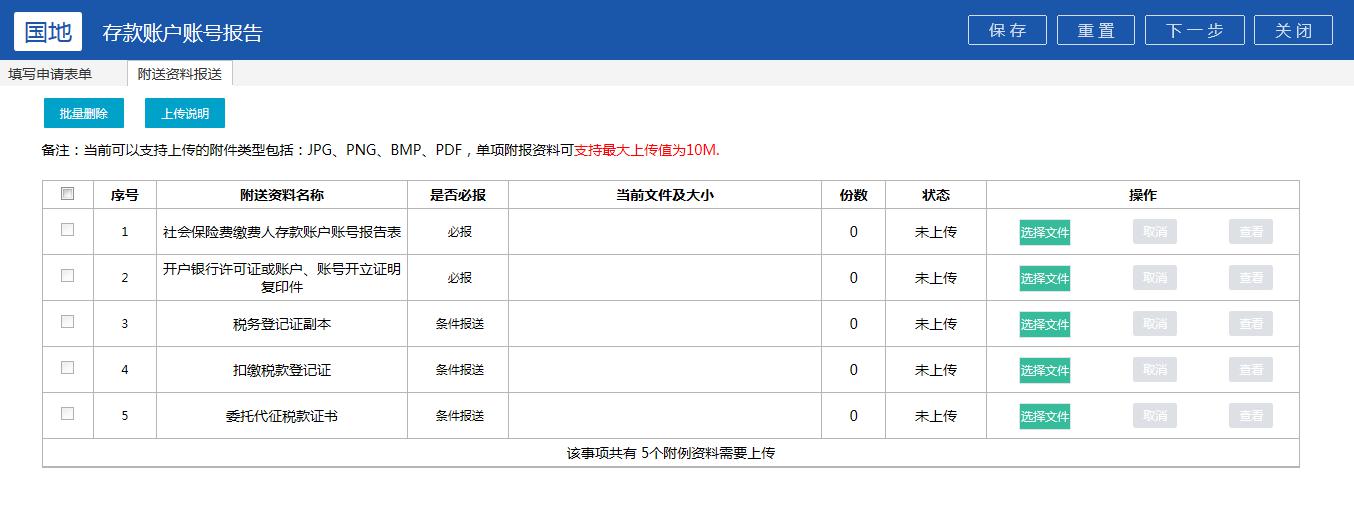This screenshot has height=531, width=1354.
Task: View the file for 税务登记证副本
Action: coord(1251,324)
